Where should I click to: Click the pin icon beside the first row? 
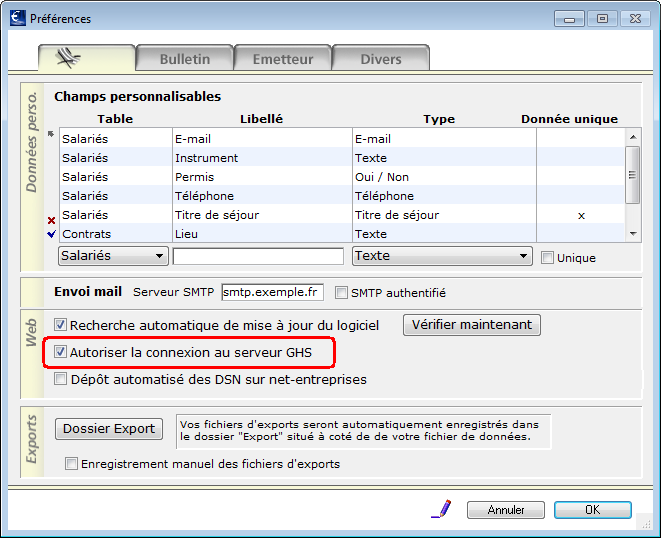(51, 134)
